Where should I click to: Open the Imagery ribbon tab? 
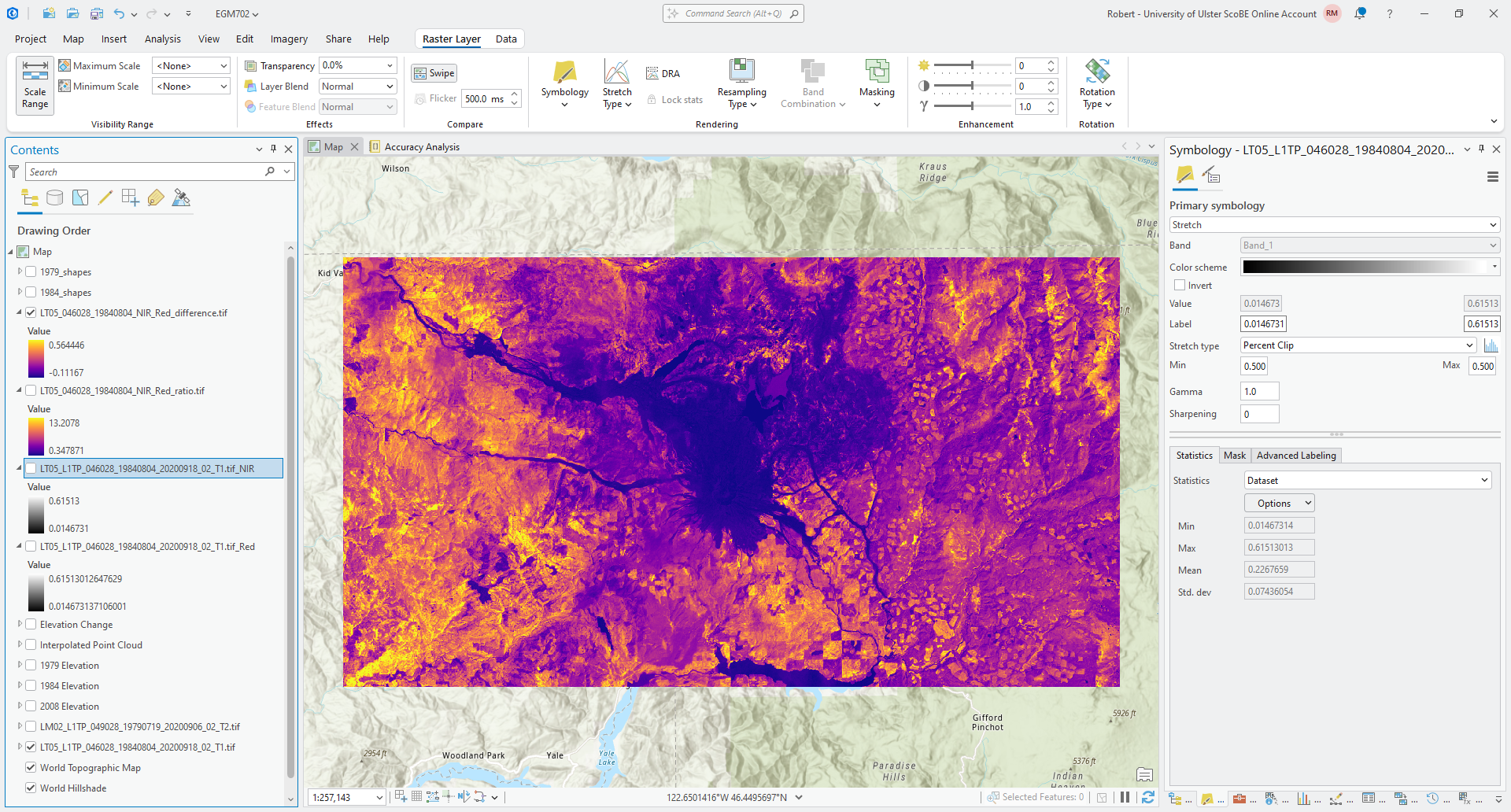[289, 39]
